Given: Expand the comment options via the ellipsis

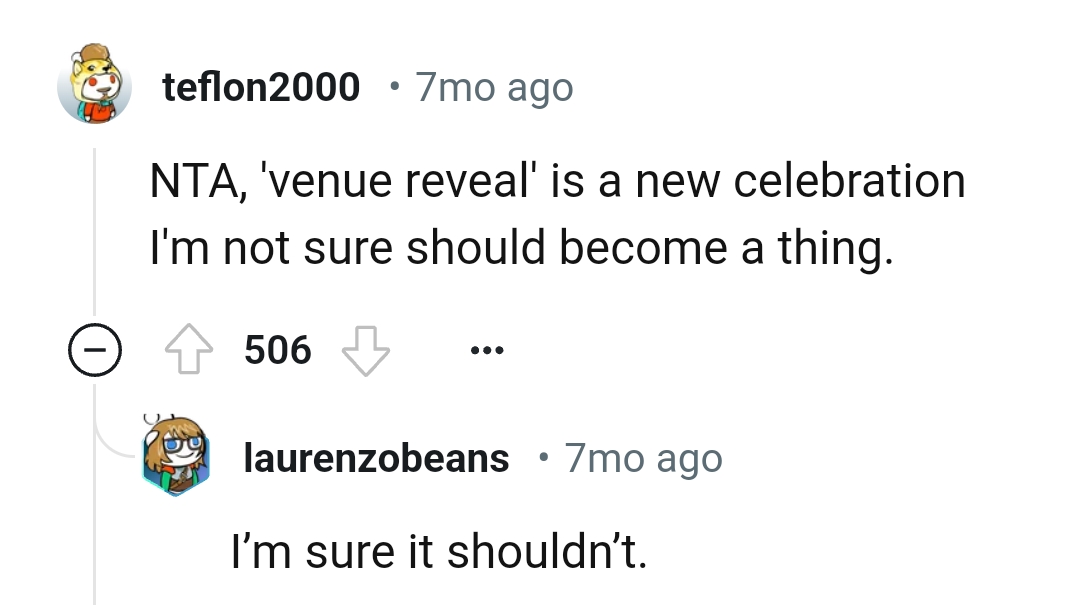Looking at the screenshot, I should (x=486, y=349).
